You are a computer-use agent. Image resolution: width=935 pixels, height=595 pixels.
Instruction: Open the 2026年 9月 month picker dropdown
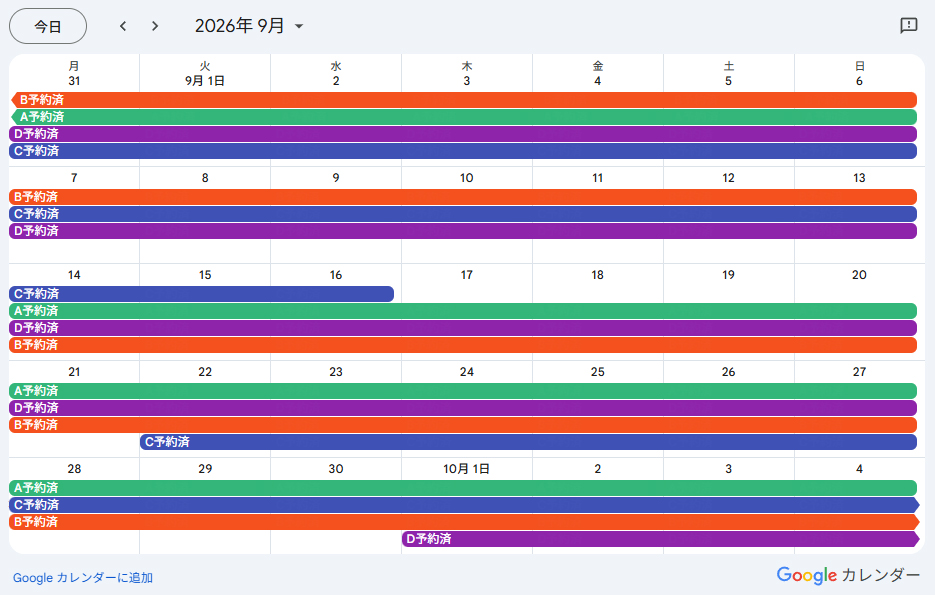point(249,26)
